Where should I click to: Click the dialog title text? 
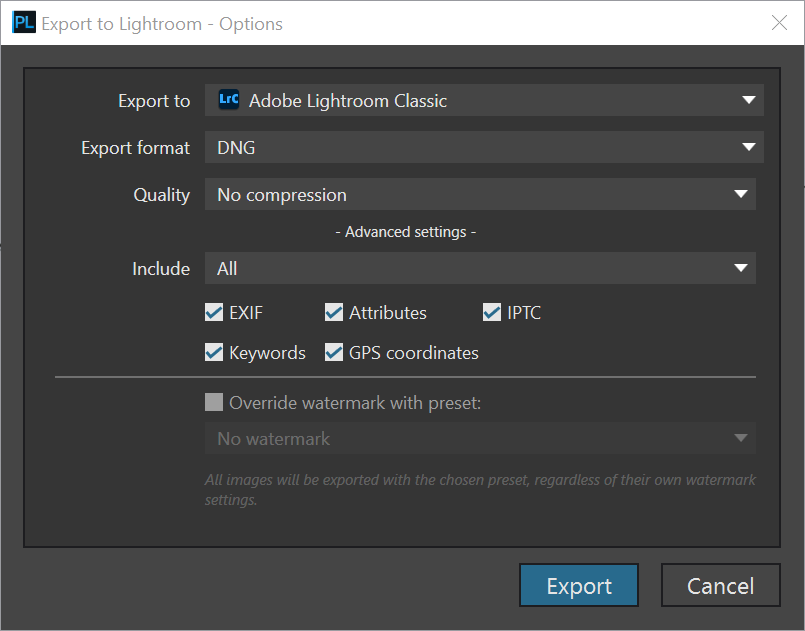click(x=162, y=23)
